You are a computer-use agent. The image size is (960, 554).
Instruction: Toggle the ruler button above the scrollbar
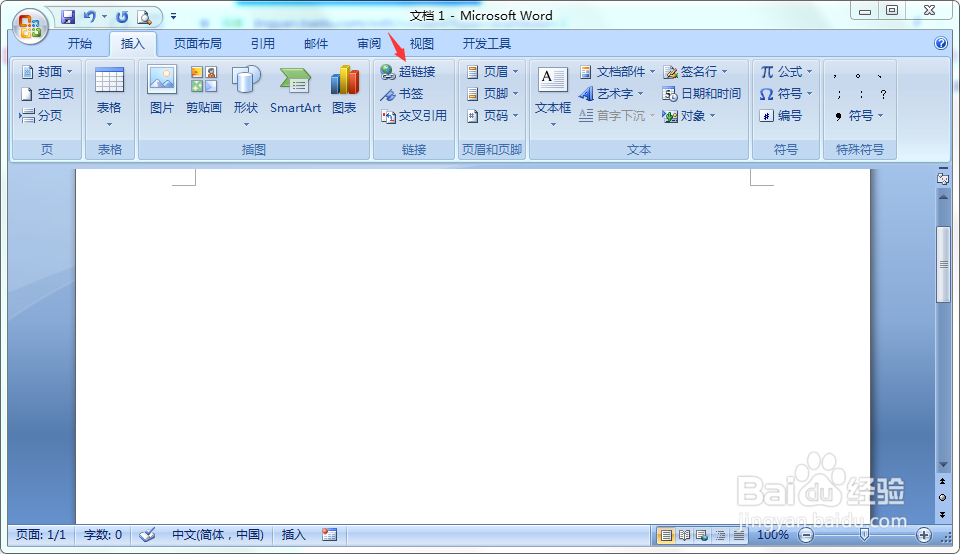coord(943,179)
